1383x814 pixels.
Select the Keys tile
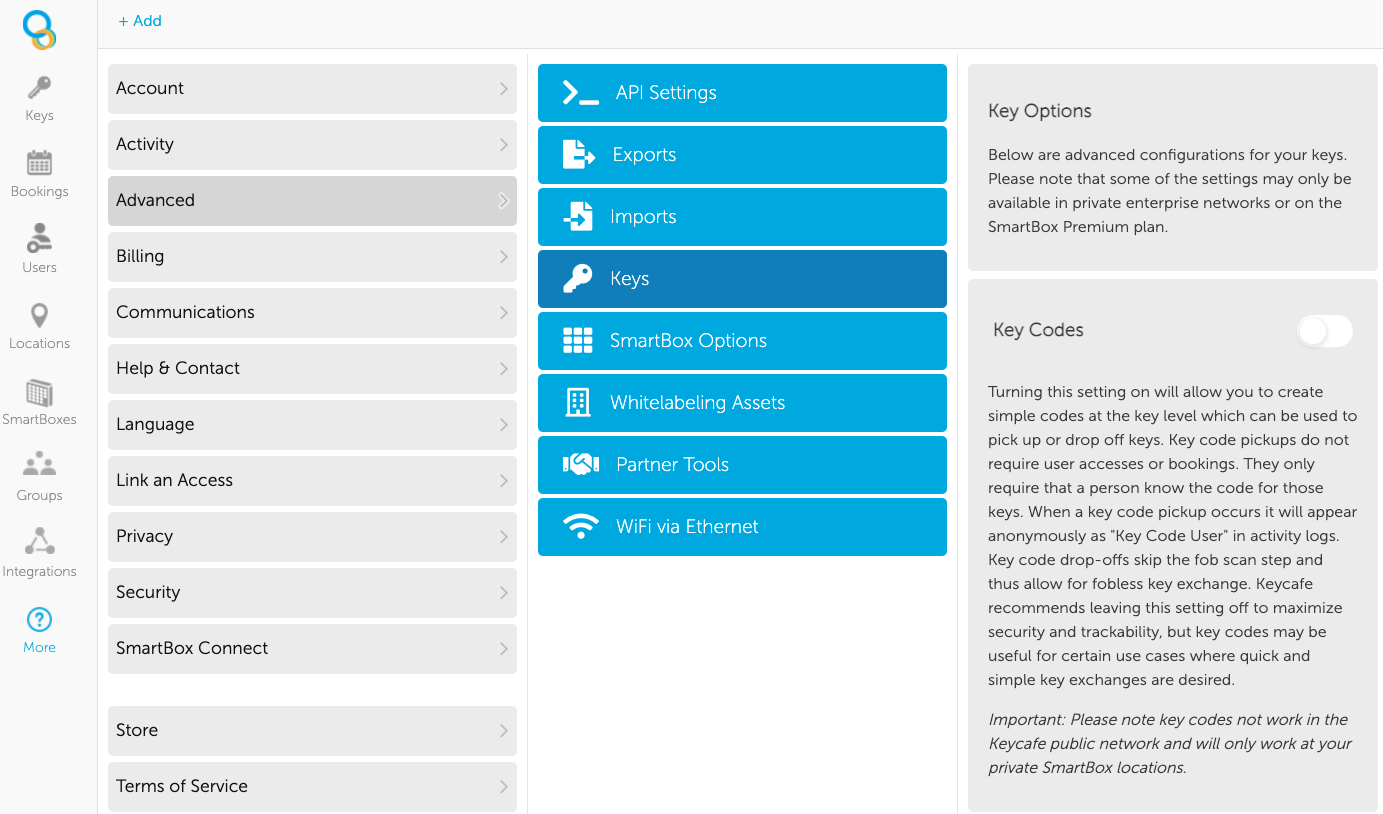742,279
